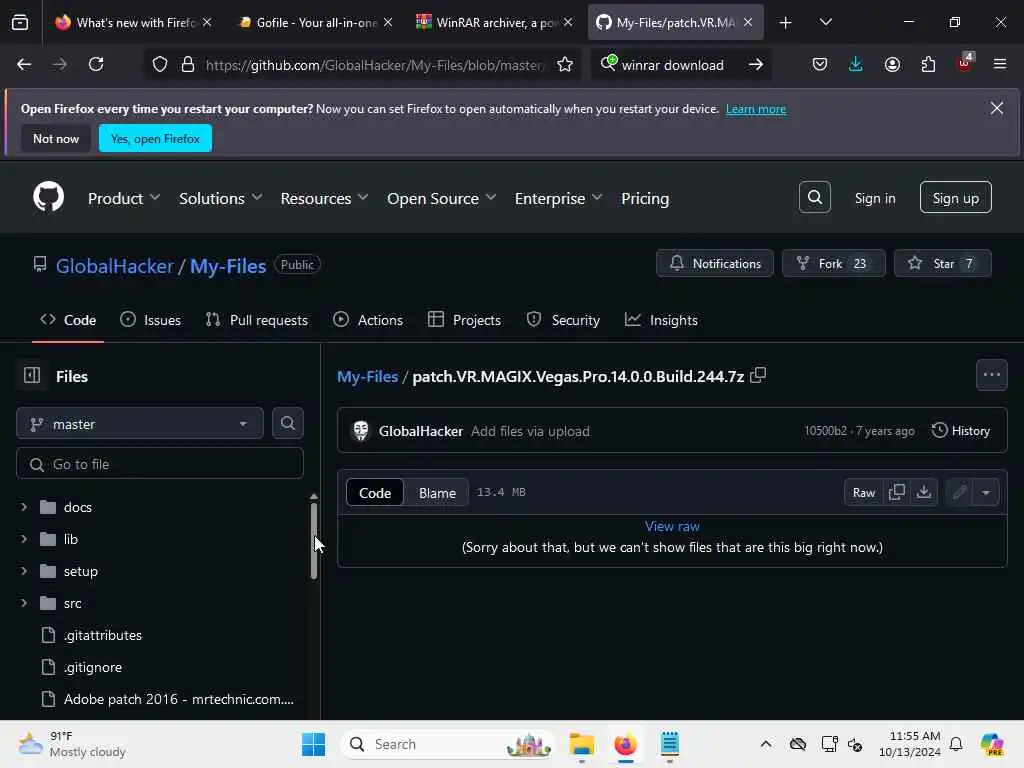Image resolution: width=1024 pixels, height=768 pixels.
Task: Open File Explorer from taskbar
Action: tap(581, 744)
